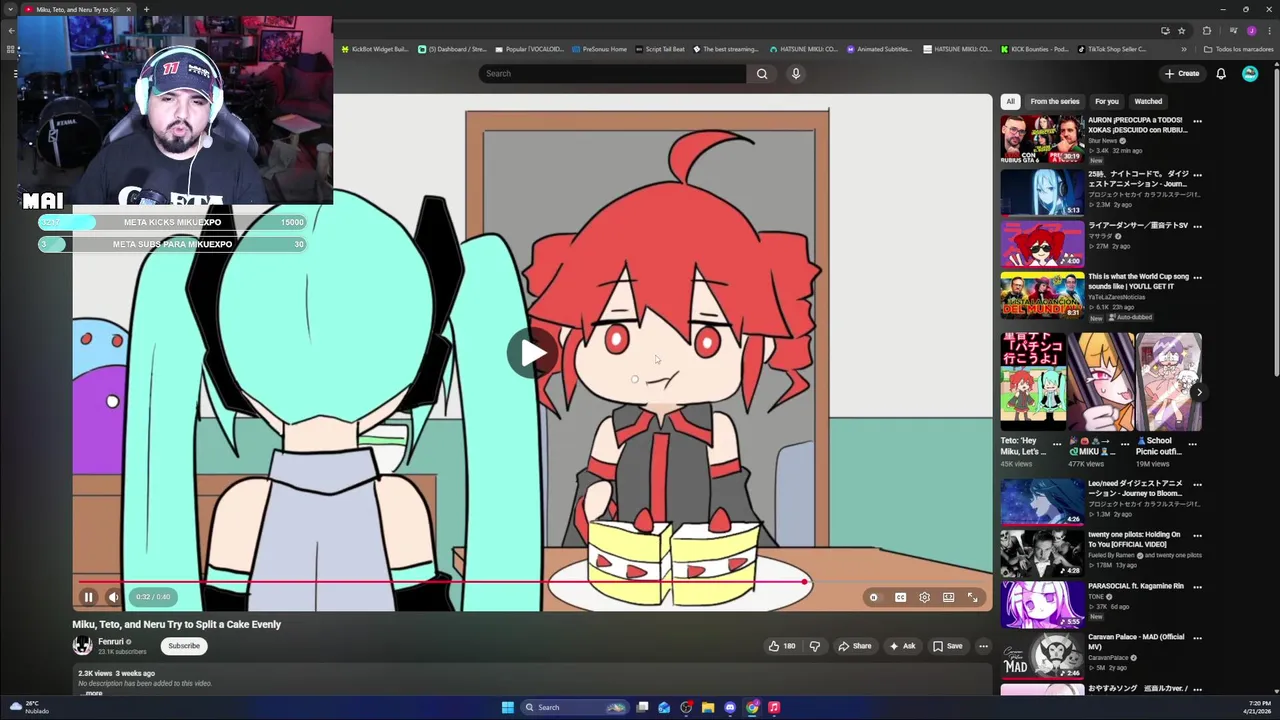This screenshot has width=1280, height=720.
Task: Open options for 25時 ナイトコード video
Action: pos(1197,174)
